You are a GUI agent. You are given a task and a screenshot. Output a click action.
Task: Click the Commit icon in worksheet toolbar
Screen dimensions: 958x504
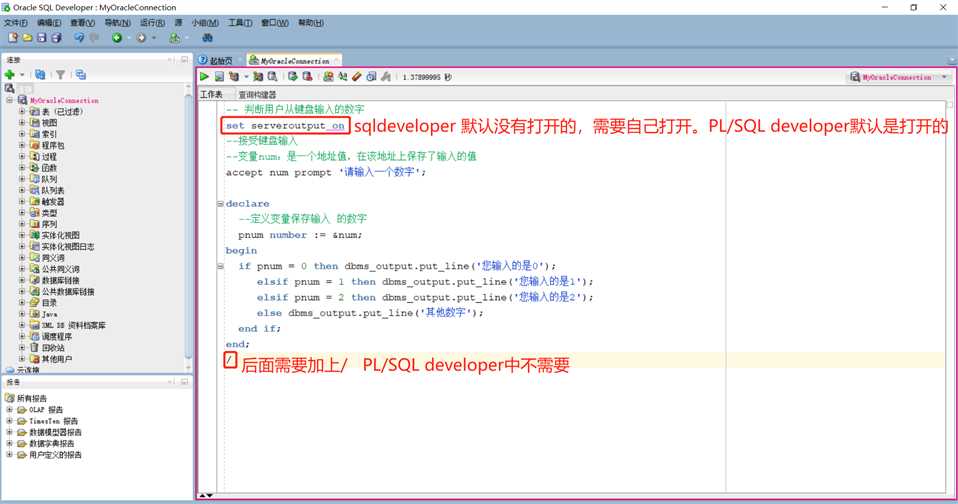click(293, 77)
